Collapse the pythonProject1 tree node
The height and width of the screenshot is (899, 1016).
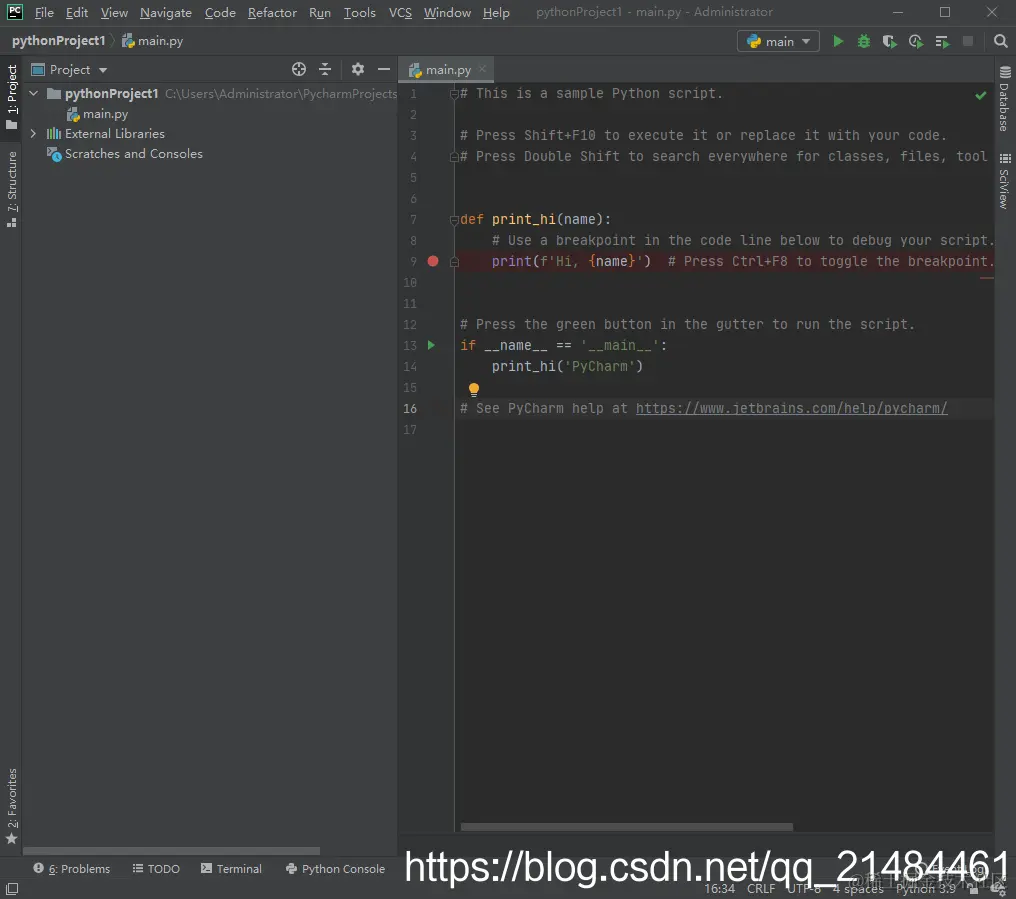point(34,93)
